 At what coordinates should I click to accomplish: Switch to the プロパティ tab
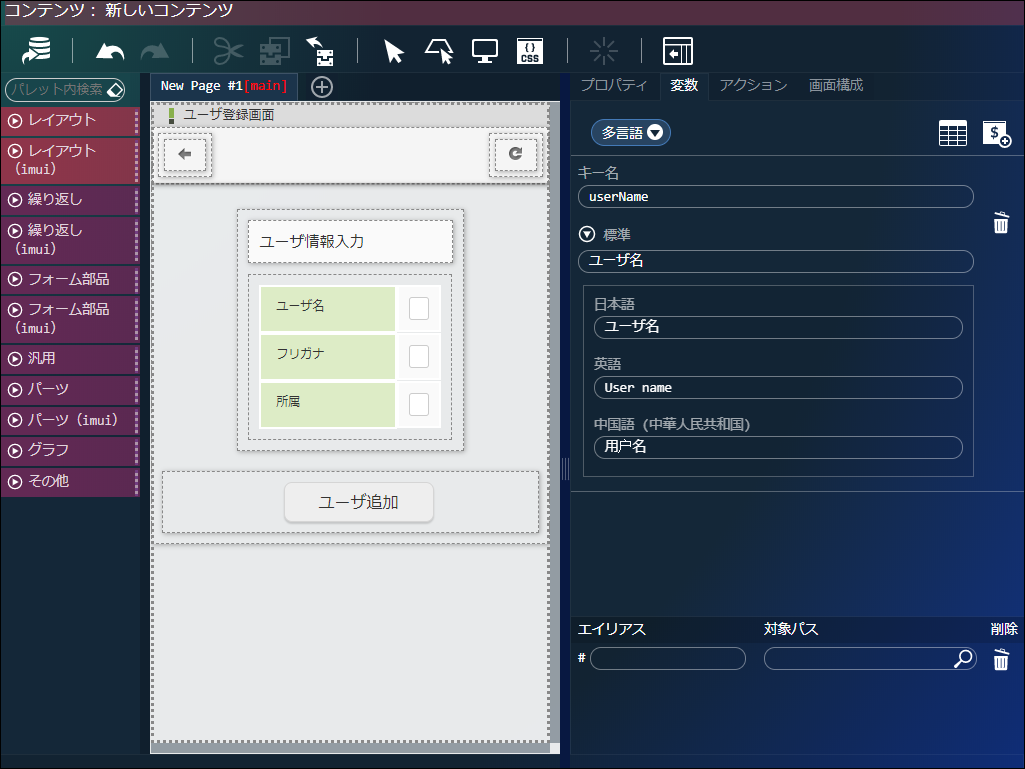point(614,86)
